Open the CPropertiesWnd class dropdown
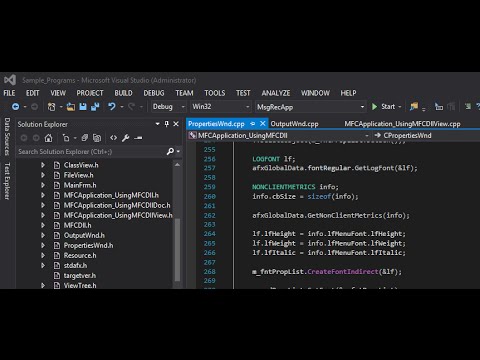 click(427, 136)
